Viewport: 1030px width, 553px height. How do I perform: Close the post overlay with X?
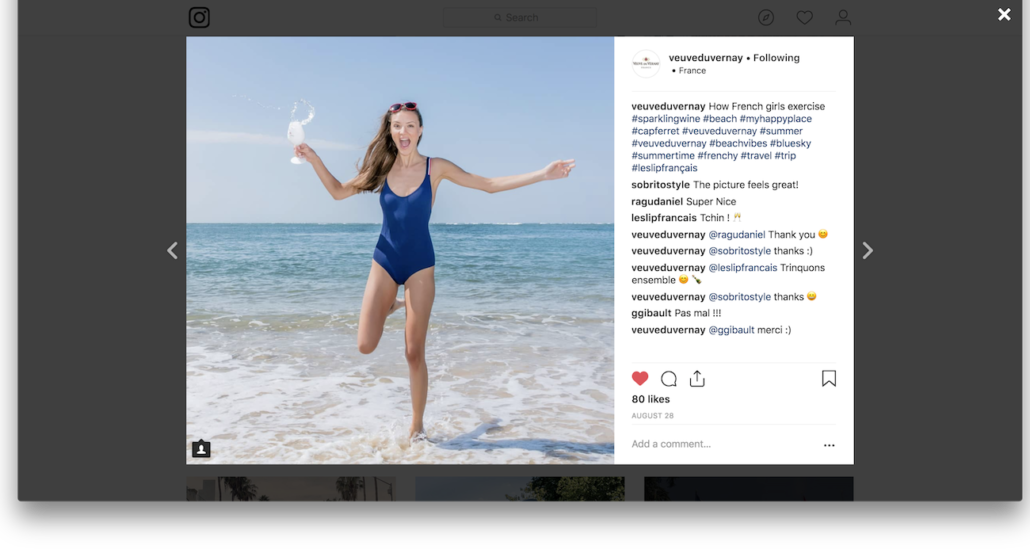coord(1004,14)
